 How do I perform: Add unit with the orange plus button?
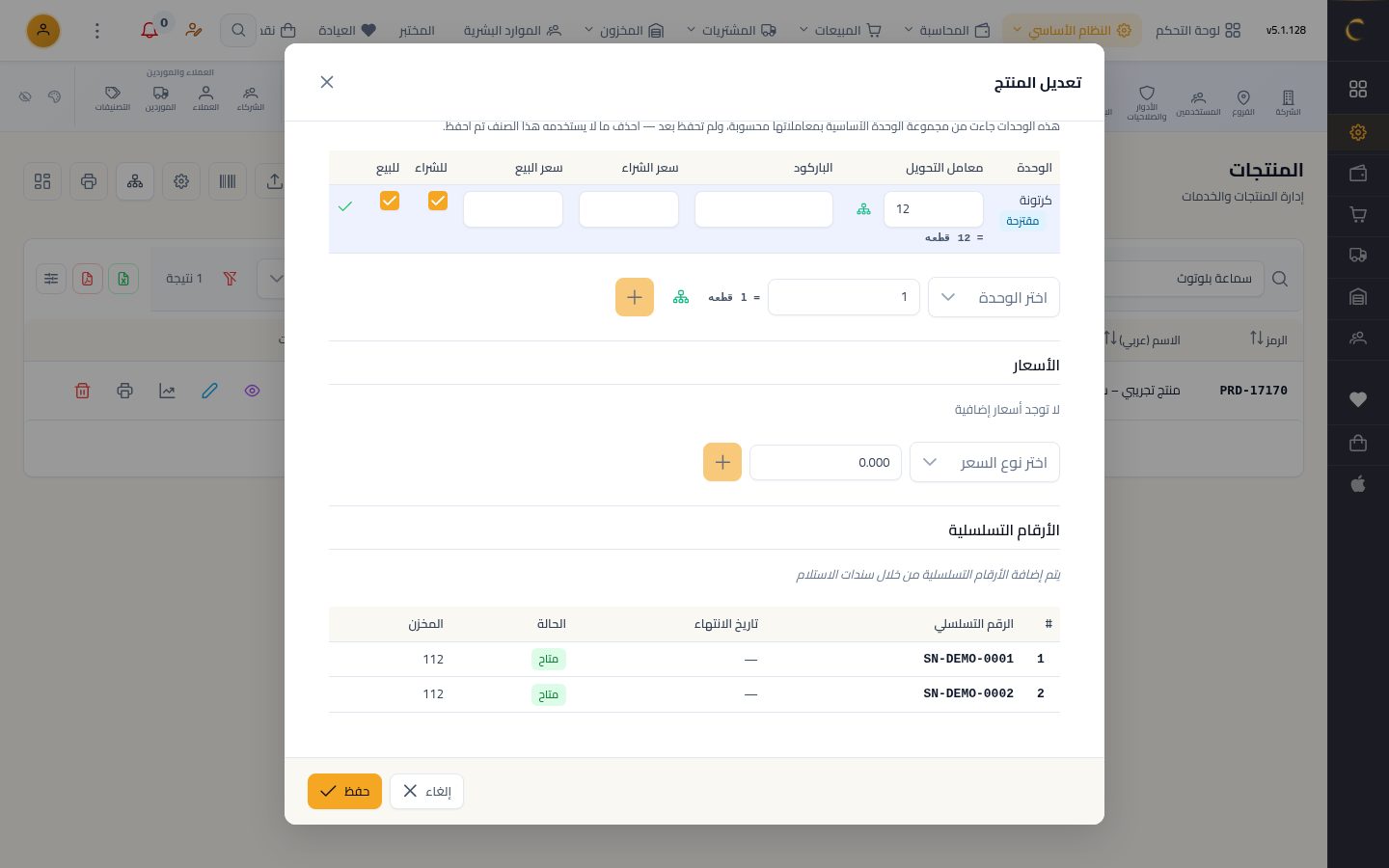tap(635, 297)
